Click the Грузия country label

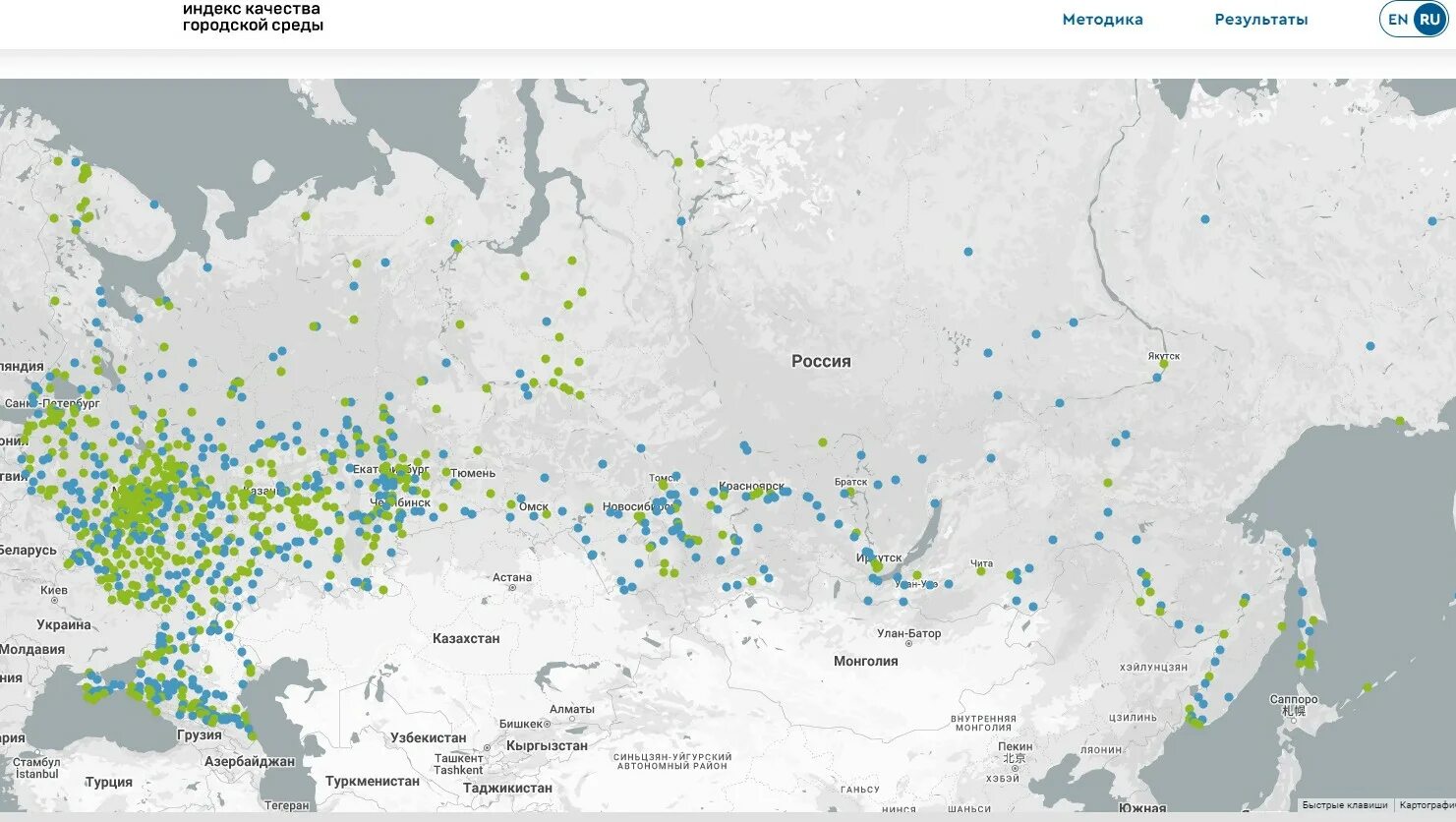coord(200,734)
